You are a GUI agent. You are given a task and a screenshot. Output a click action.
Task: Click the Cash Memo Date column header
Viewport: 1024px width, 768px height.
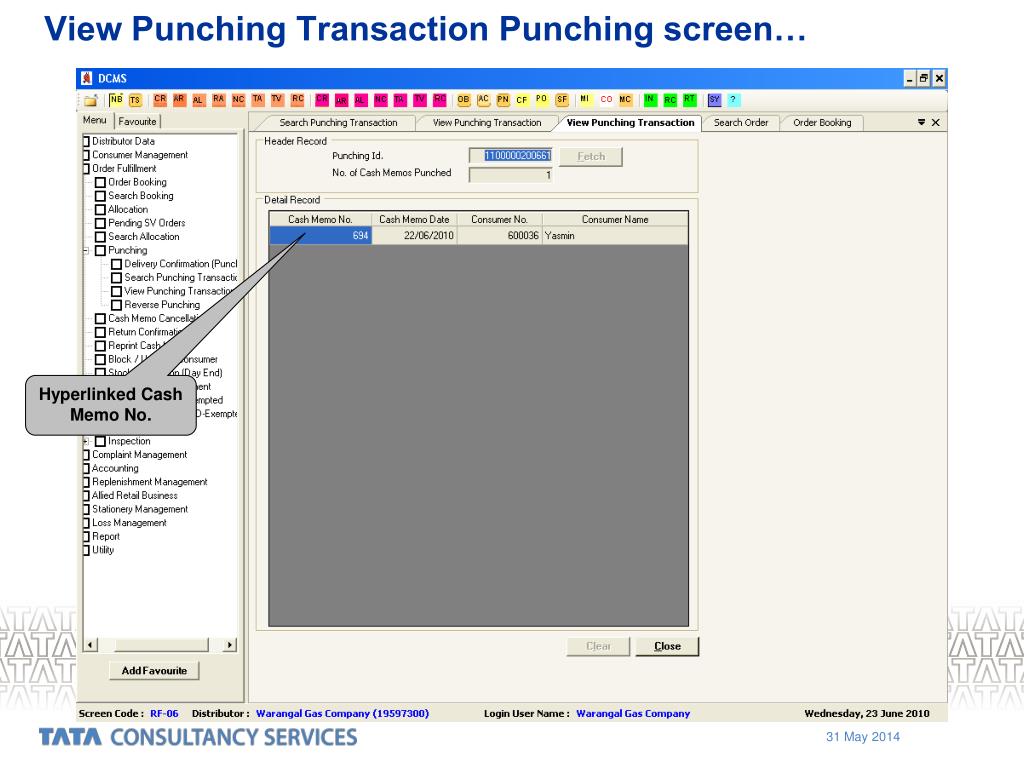point(414,219)
